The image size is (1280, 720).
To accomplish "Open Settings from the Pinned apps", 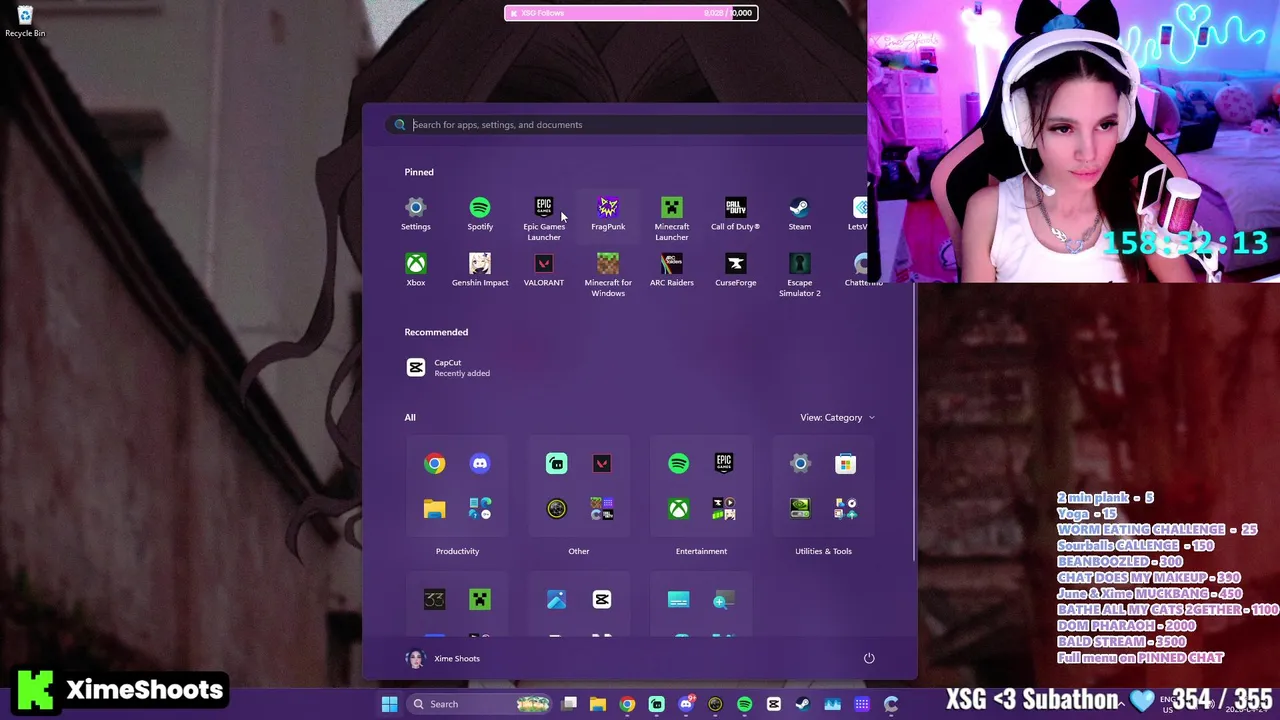I will tap(416, 214).
